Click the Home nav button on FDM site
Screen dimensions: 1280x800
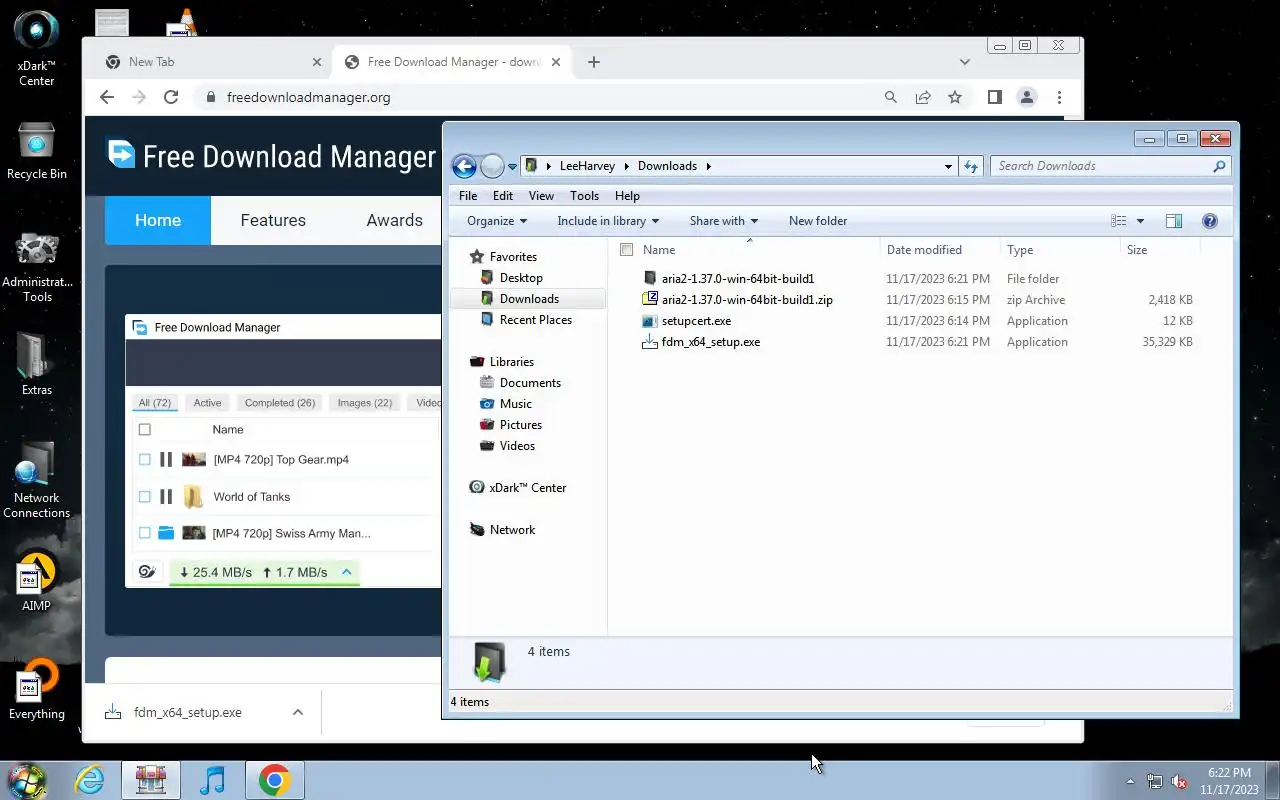coord(158,221)
